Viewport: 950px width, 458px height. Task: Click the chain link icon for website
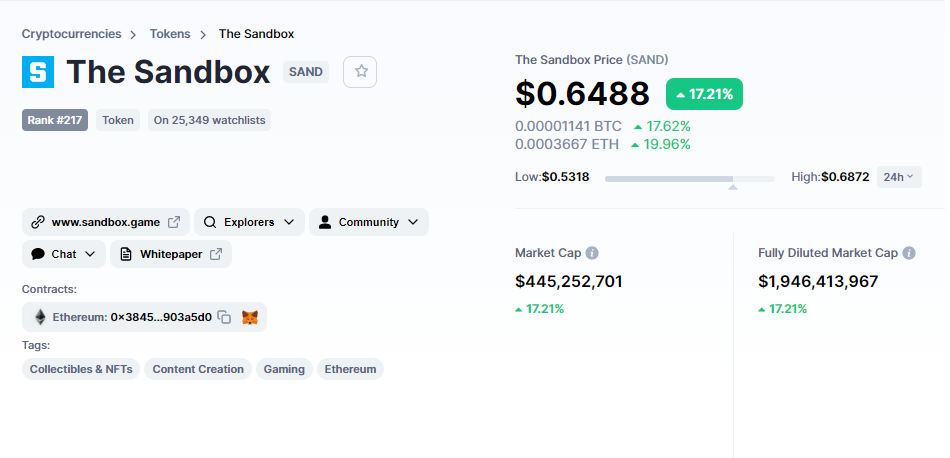pyautogui.click(x=38, y=222)
